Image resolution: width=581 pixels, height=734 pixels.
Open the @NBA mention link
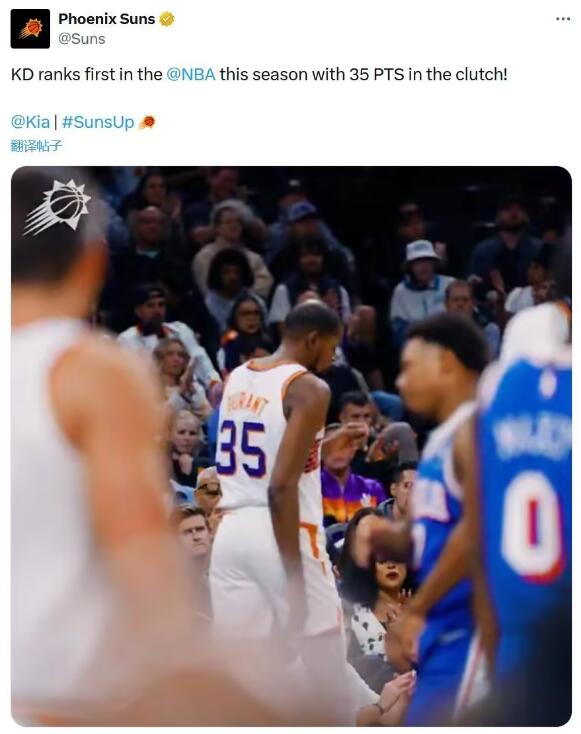point(191,74)
